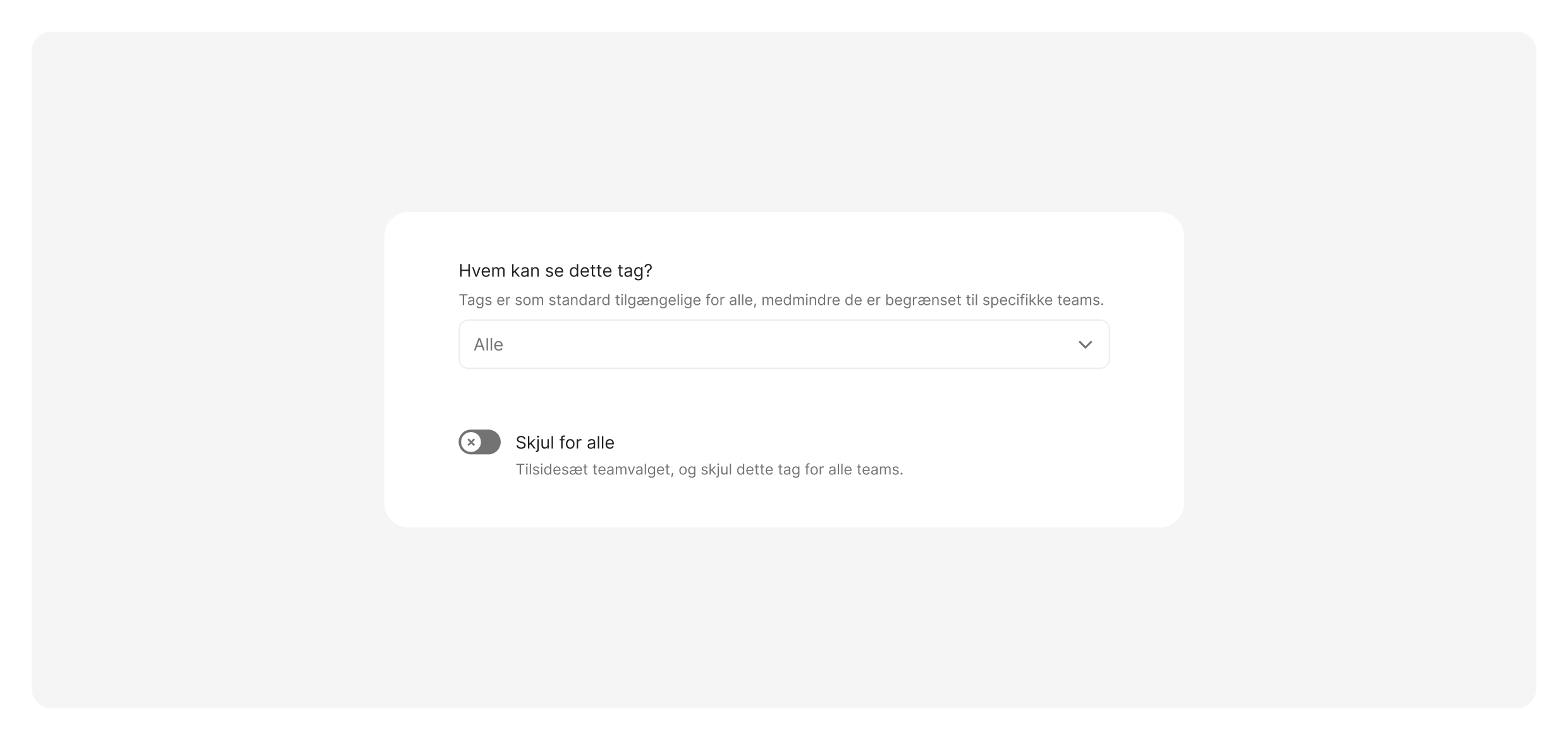This screenshot has width=1568, height=740.
Task: Click the "Tilsidesæt teamvalget" helper text
Action: point(709,469)
